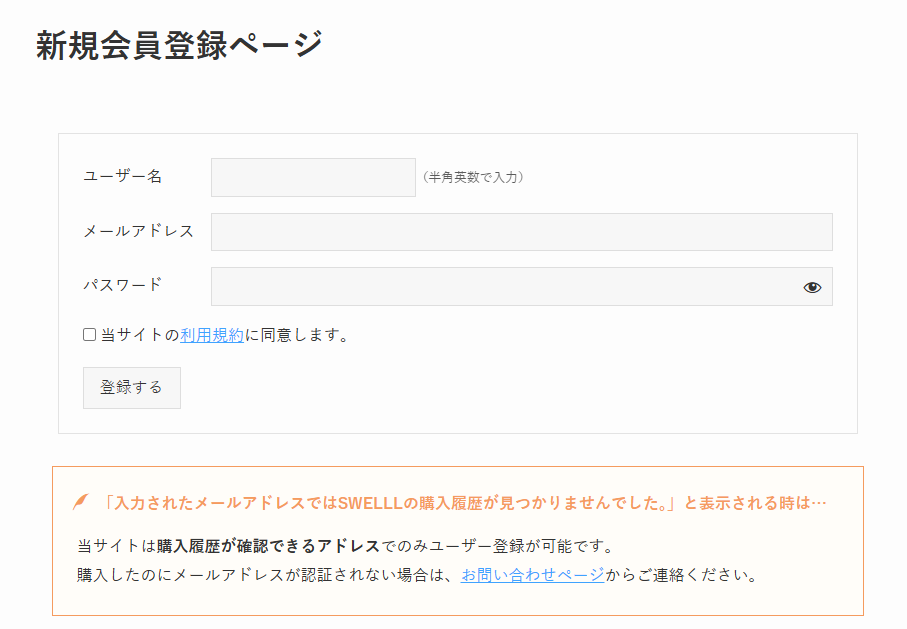907x629 pixels.
Task: Open the お問い合わせページ link
Action: pyautogui.click(x=532, y=575)
